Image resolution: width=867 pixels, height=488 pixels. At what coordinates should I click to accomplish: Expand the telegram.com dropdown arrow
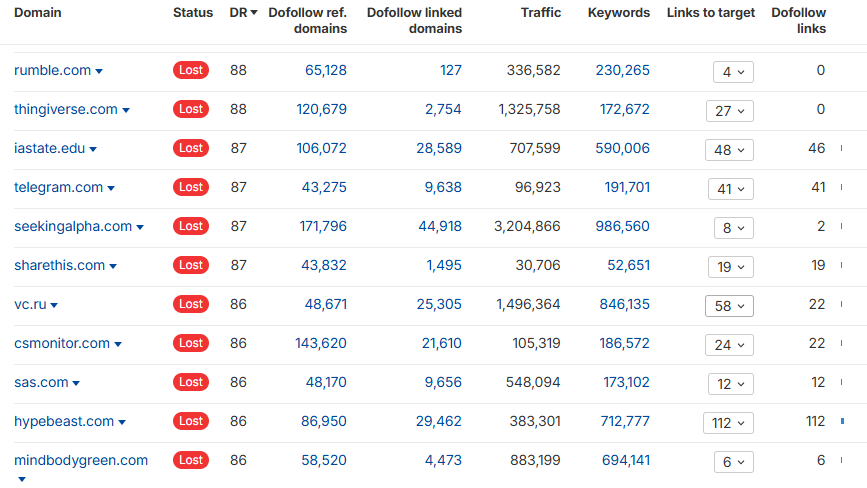coord(111,188)
